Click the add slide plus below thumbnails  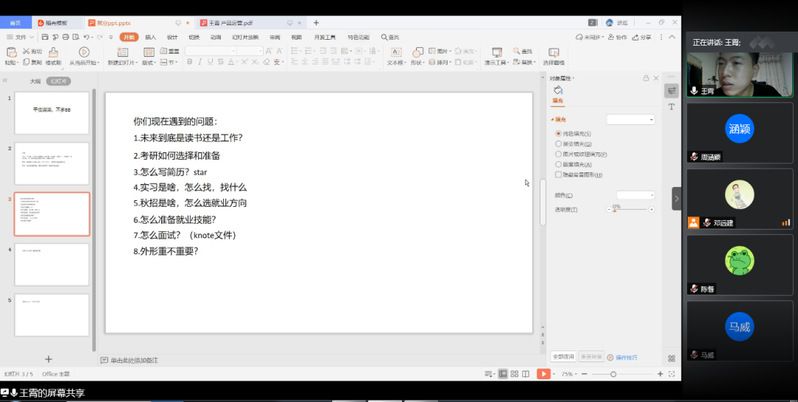pyautogui.click(x=48, y=359)
